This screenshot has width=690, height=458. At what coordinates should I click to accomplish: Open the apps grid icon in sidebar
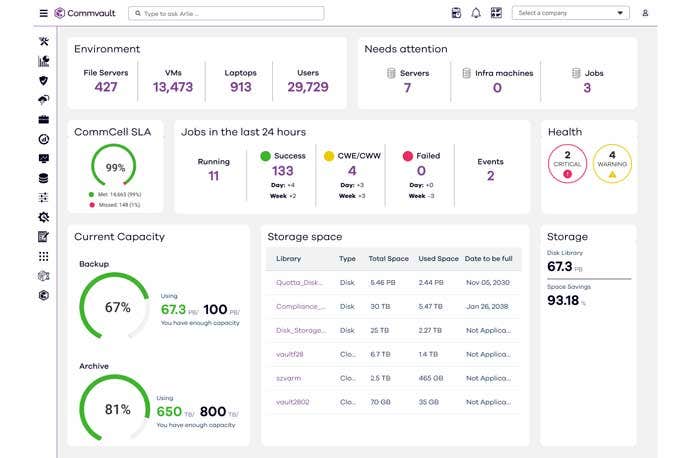pos(43,256)
